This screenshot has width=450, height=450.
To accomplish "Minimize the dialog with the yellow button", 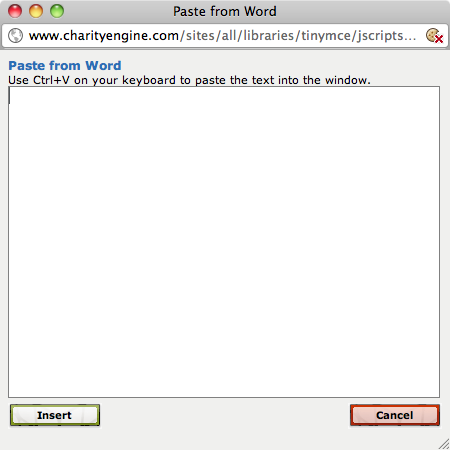I will point(36,11).
